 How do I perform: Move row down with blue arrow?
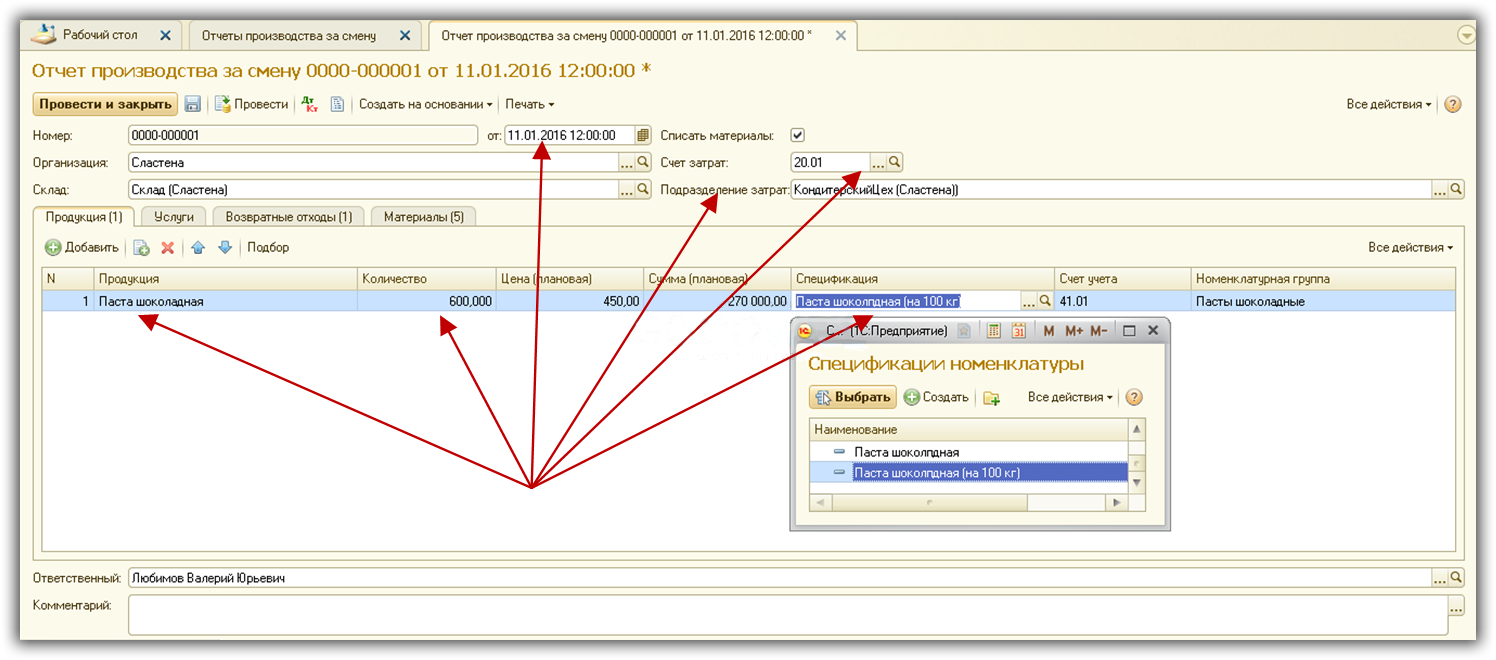click(x=225, y=247)
